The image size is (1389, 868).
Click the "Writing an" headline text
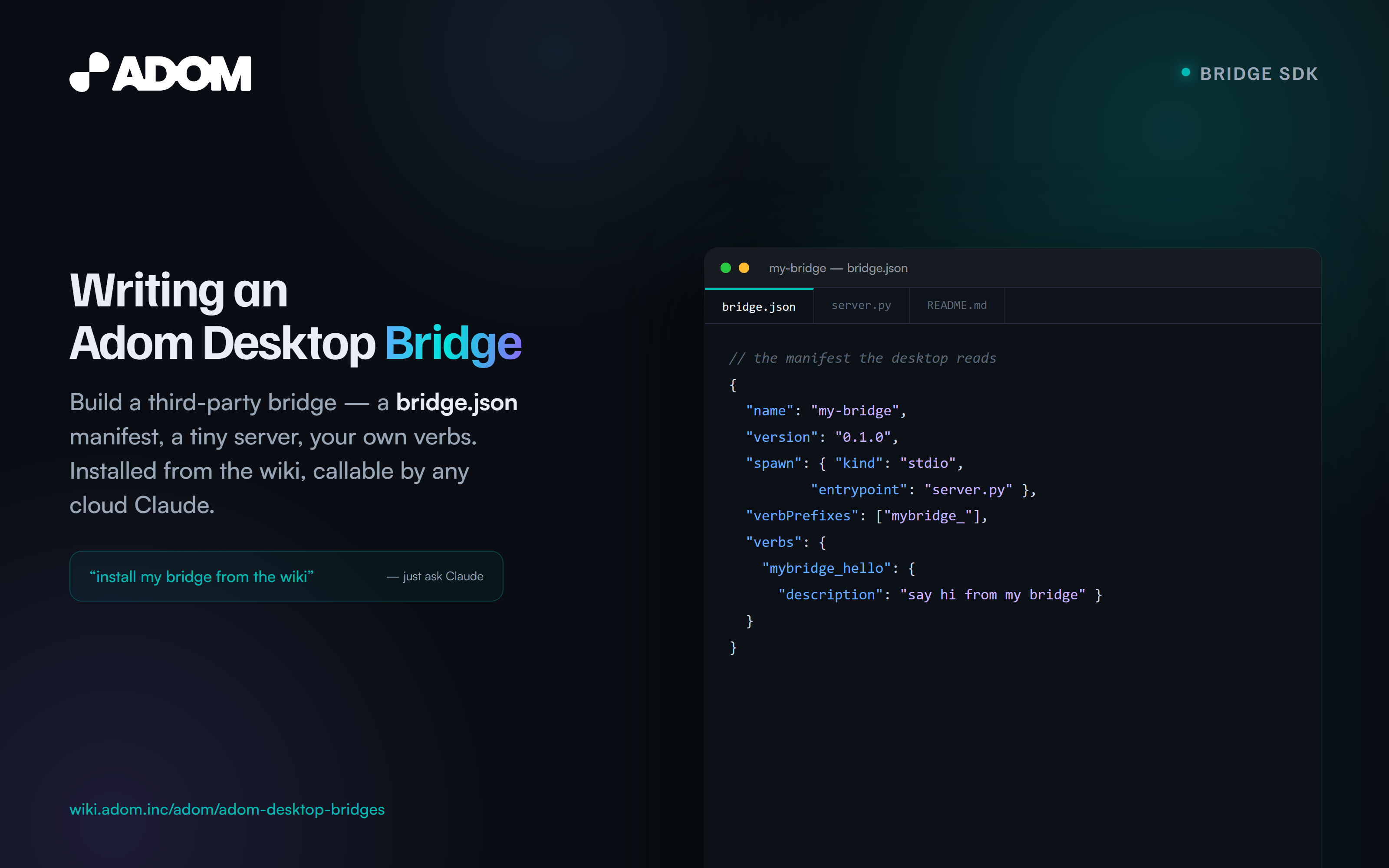[x=178, y=292]
